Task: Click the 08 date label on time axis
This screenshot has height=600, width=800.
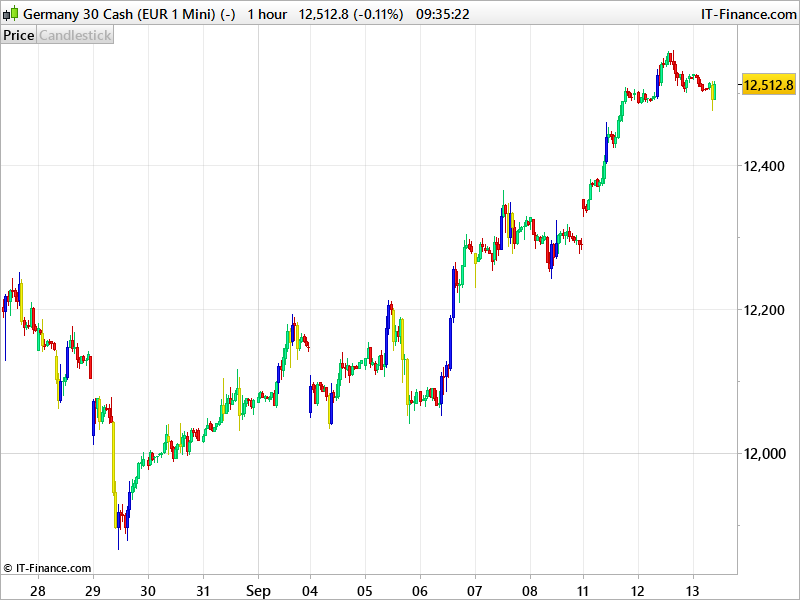Action: [530, 591]
